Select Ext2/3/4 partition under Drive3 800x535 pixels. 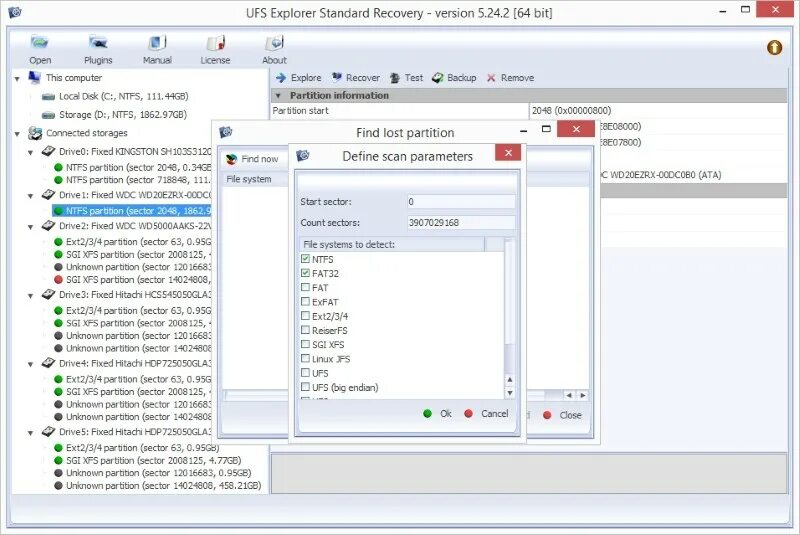132,310
